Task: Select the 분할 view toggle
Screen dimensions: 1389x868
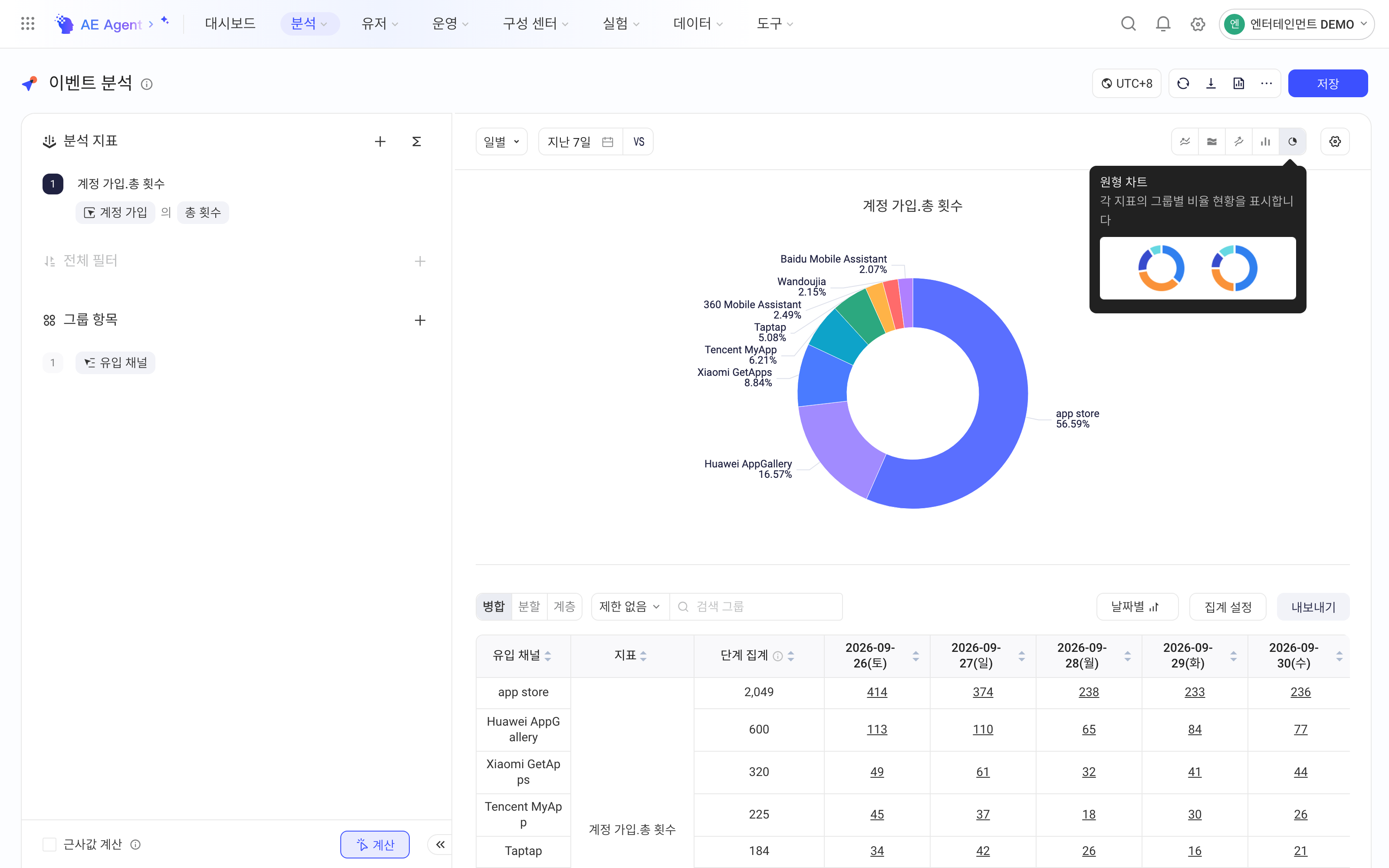Action: tap(529, 606)
